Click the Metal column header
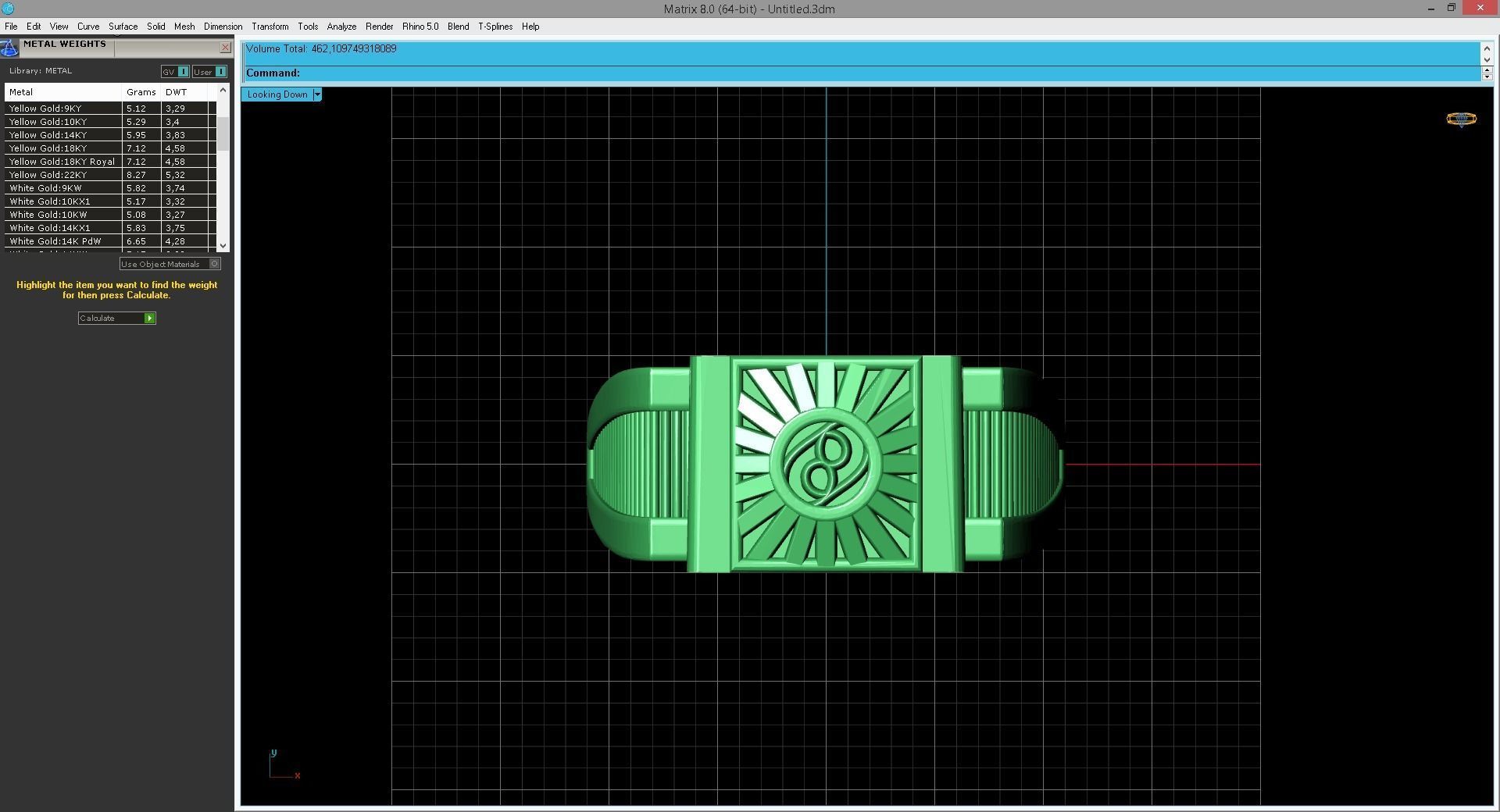Image resolution: width=1500 pixels, height=812 pixels. (x=62, y=92)
